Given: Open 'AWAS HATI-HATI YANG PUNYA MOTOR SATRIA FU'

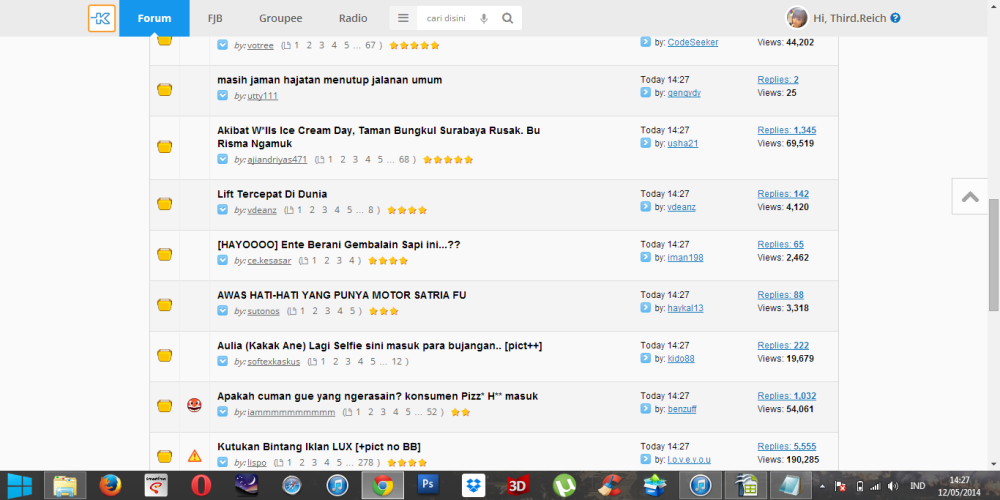Looking at the screenshot, I should point(342,295).
